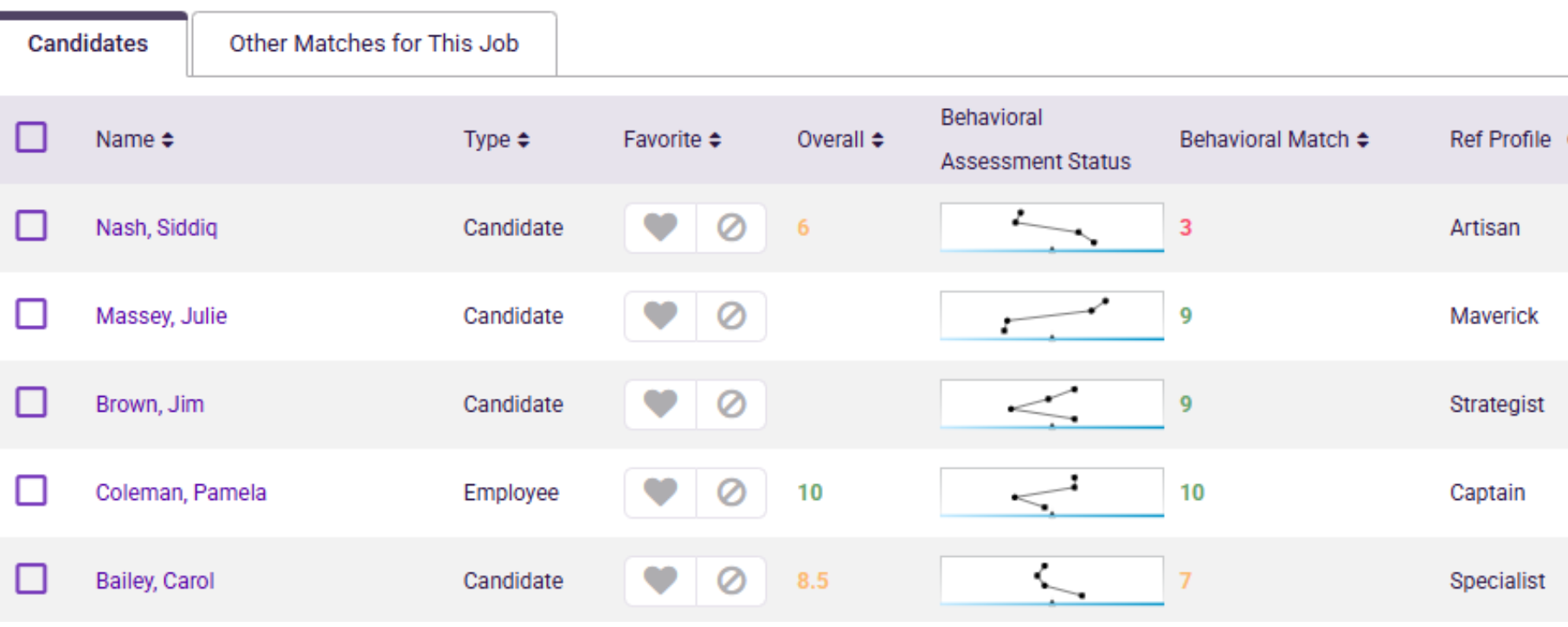Mark Coleman, Pamela as a favorite
Image resolution: width=1568 pixels, height=627 pixels.
[x=659, y=491]
